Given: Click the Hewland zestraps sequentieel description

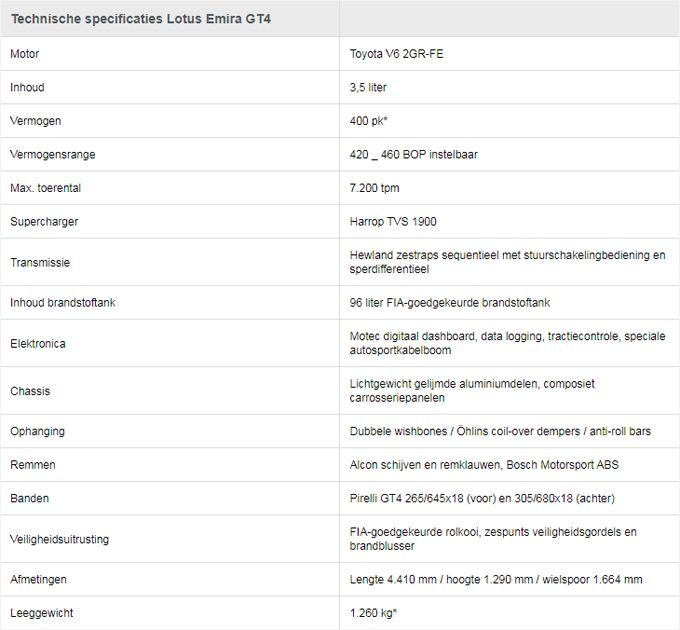Looking at the screenshot, I should tap(507, 262).
